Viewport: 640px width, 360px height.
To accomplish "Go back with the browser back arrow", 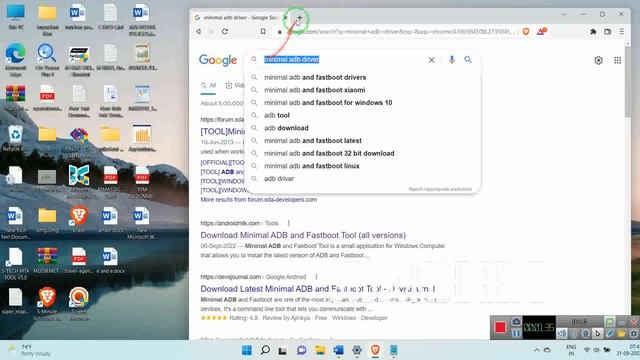I will 198,31.
